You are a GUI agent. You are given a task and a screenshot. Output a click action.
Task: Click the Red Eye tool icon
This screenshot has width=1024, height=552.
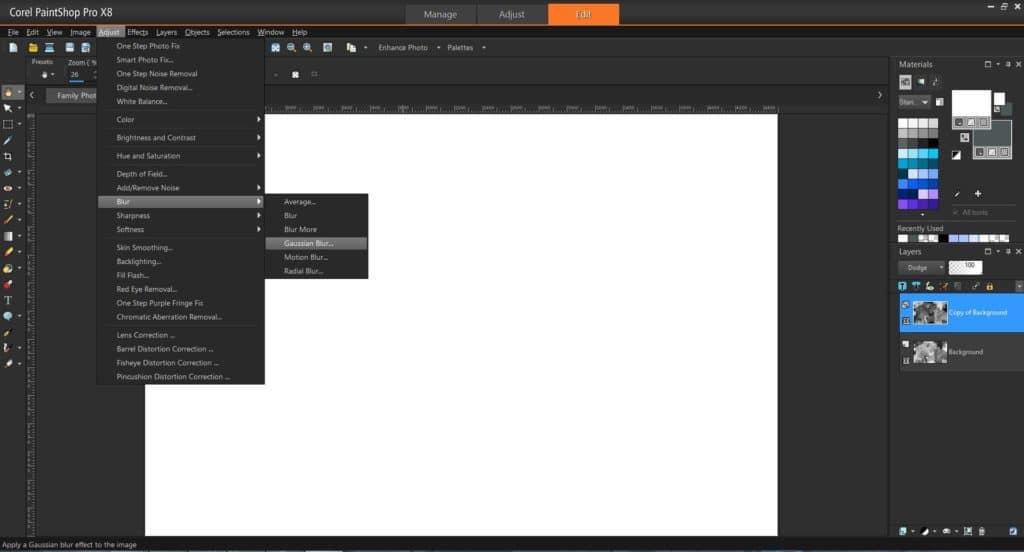8,188
